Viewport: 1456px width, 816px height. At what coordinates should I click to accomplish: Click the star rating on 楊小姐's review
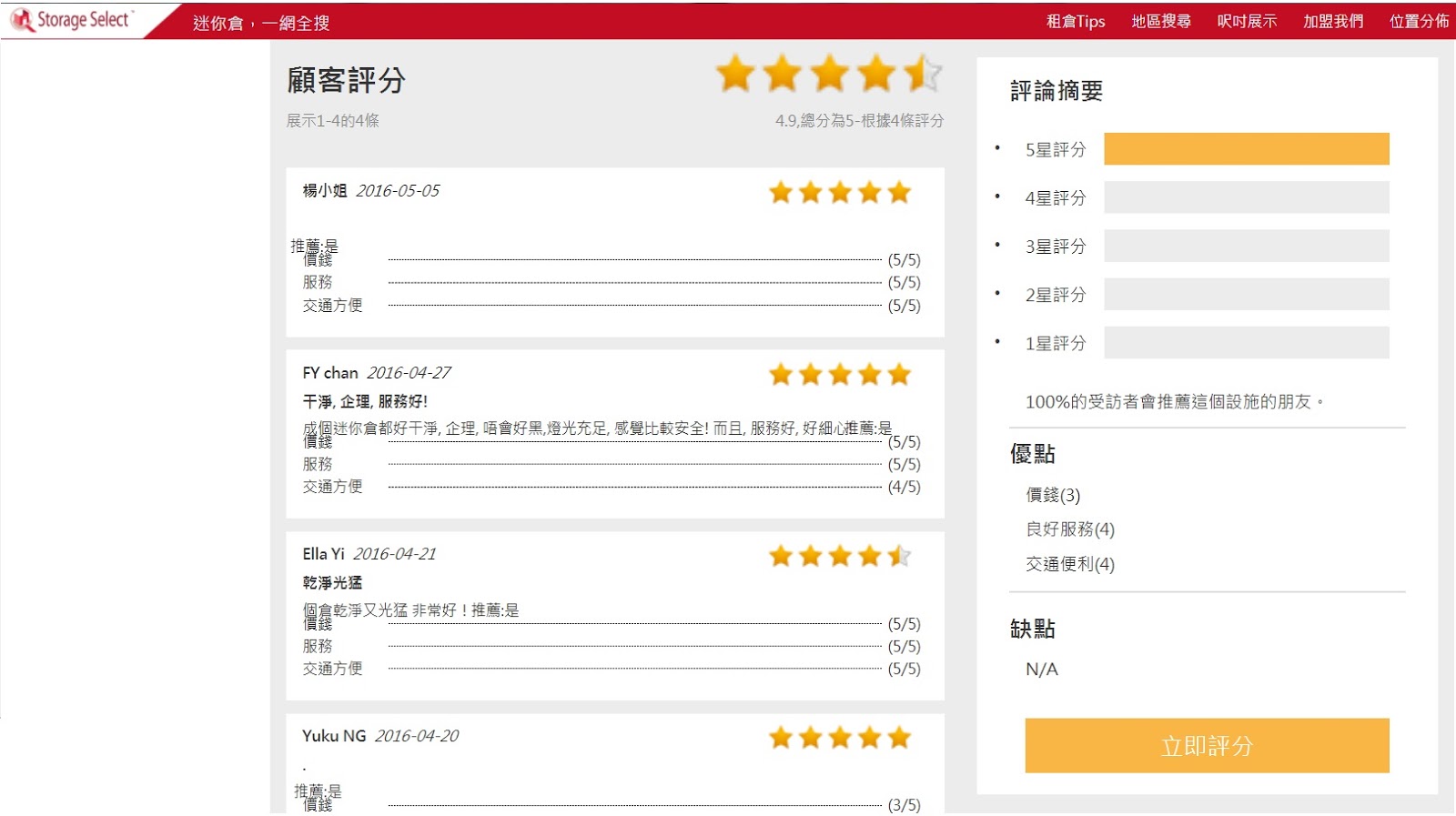(839, 193)
